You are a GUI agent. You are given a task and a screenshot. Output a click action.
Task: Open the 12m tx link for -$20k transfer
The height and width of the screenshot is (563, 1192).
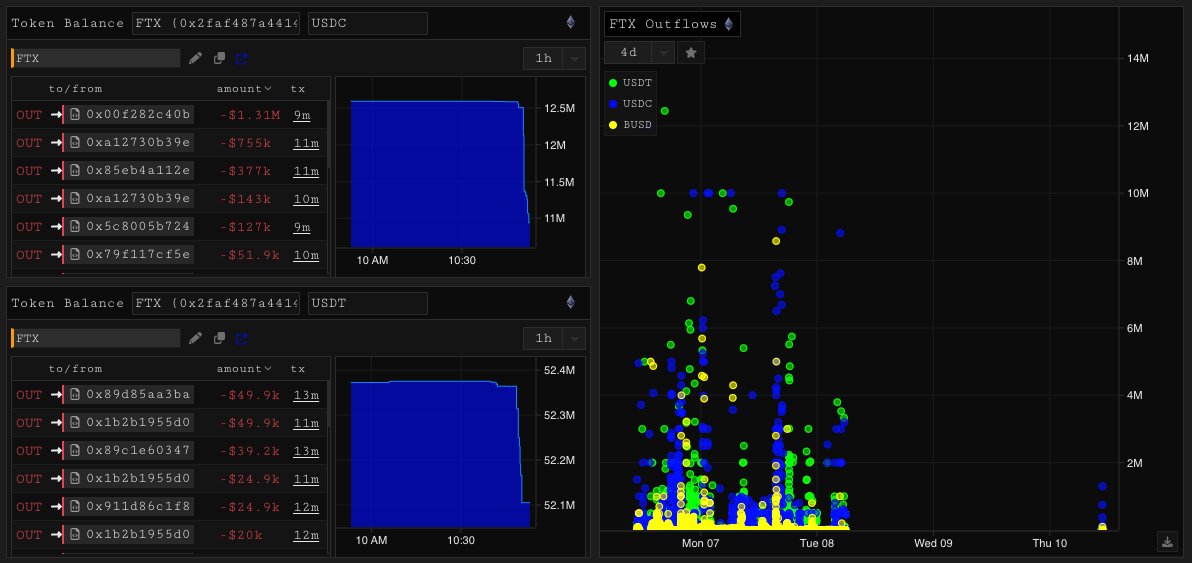(x=306, y=534)
